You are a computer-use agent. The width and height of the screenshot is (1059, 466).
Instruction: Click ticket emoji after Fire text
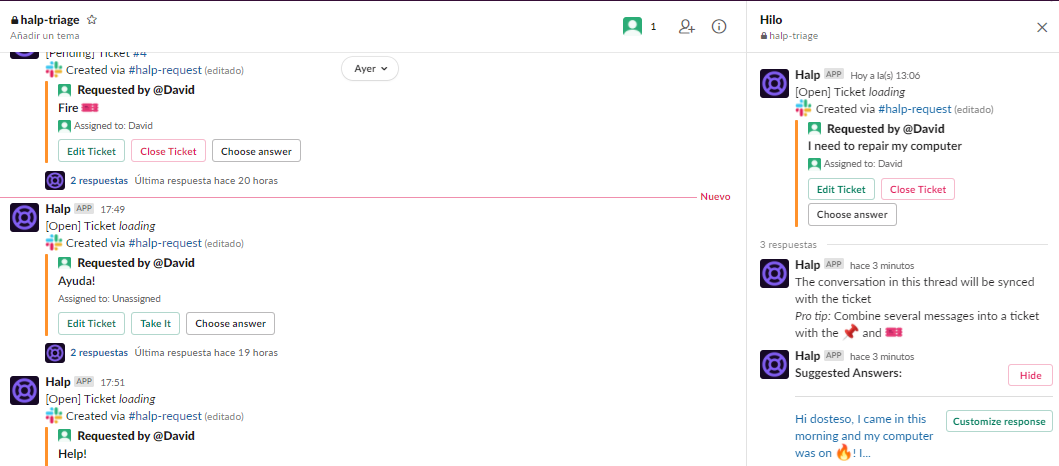point(90,107)
